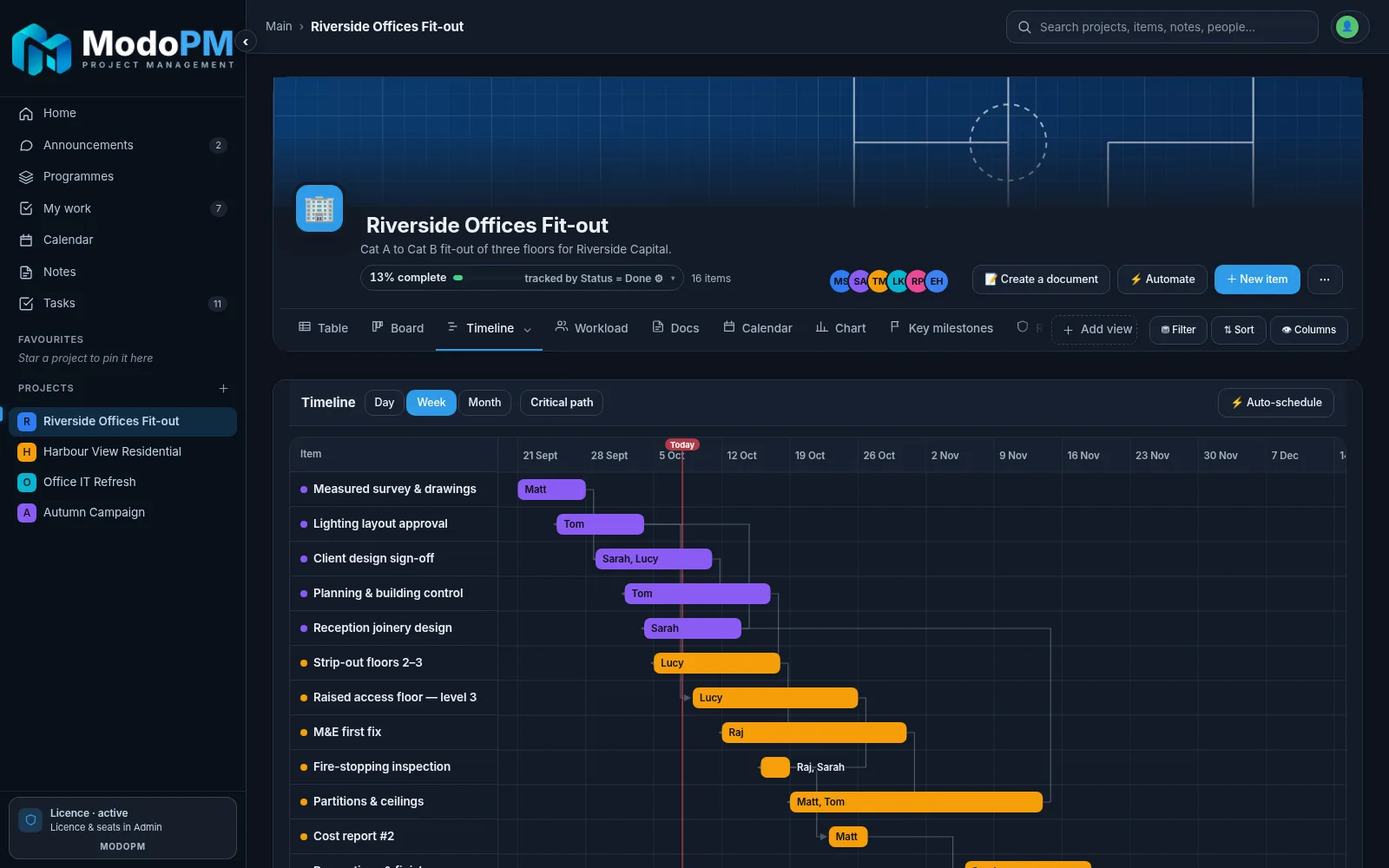Select Fire-stopping inspection row
1389x868 pixels.
393,767
